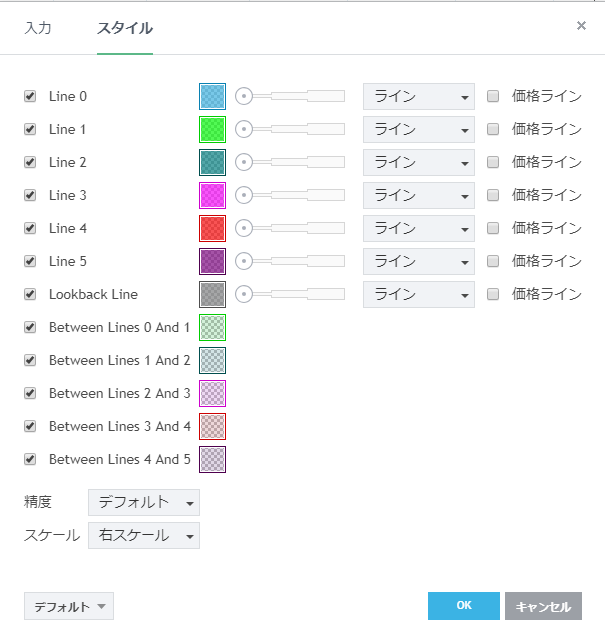Select the スタイル tab
Viewport: 605px width, 642px height.
point(125,28)
